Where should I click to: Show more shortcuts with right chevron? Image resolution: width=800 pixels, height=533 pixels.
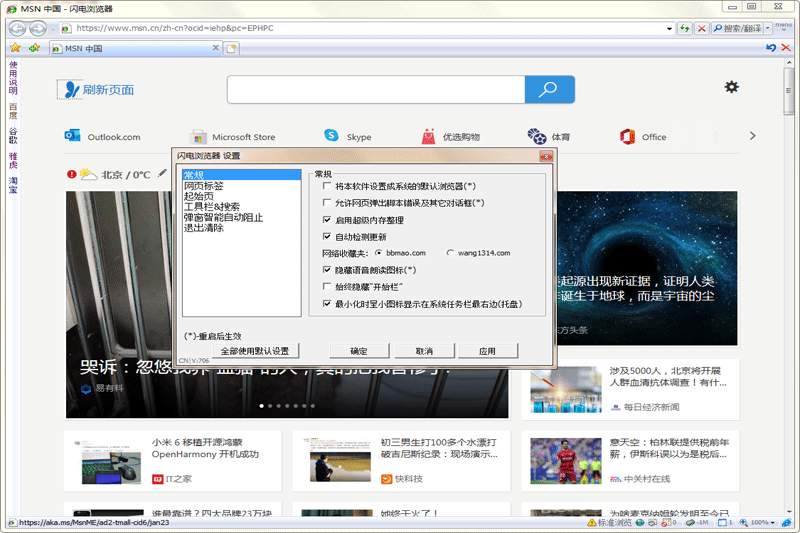click(x=753, y=136)
